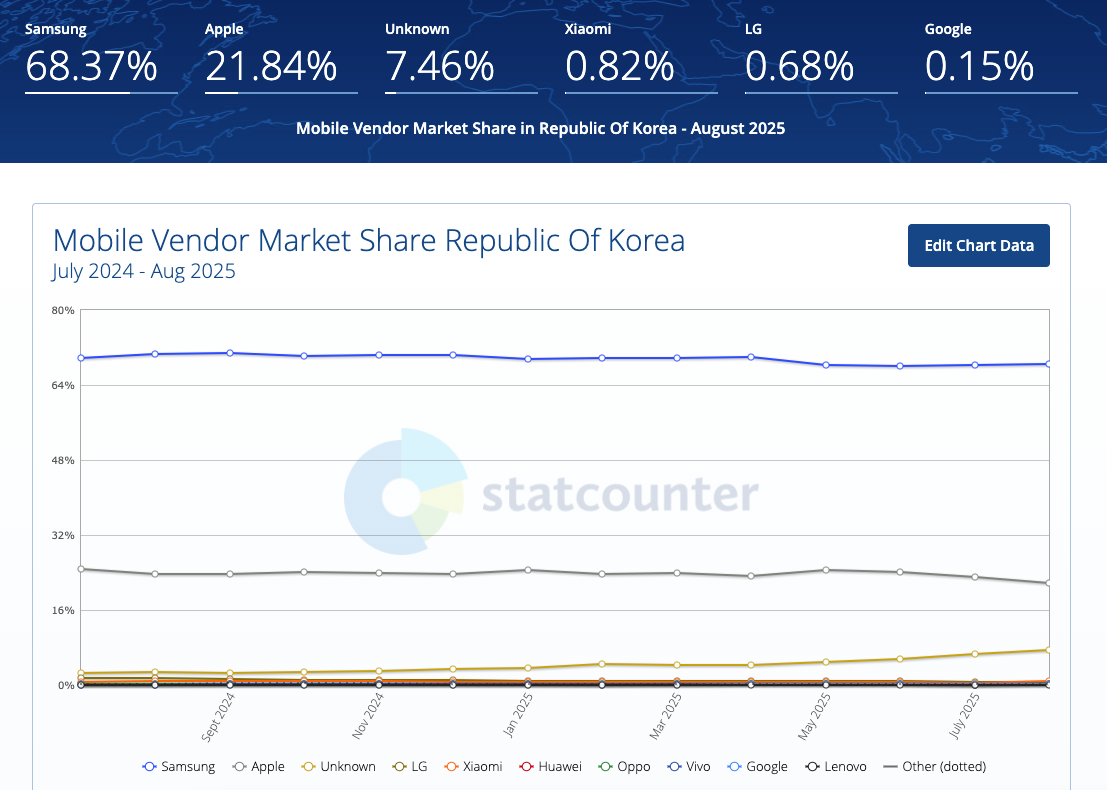
Task: Click the Samsung share bar under 68.37%
Action: 101,92
